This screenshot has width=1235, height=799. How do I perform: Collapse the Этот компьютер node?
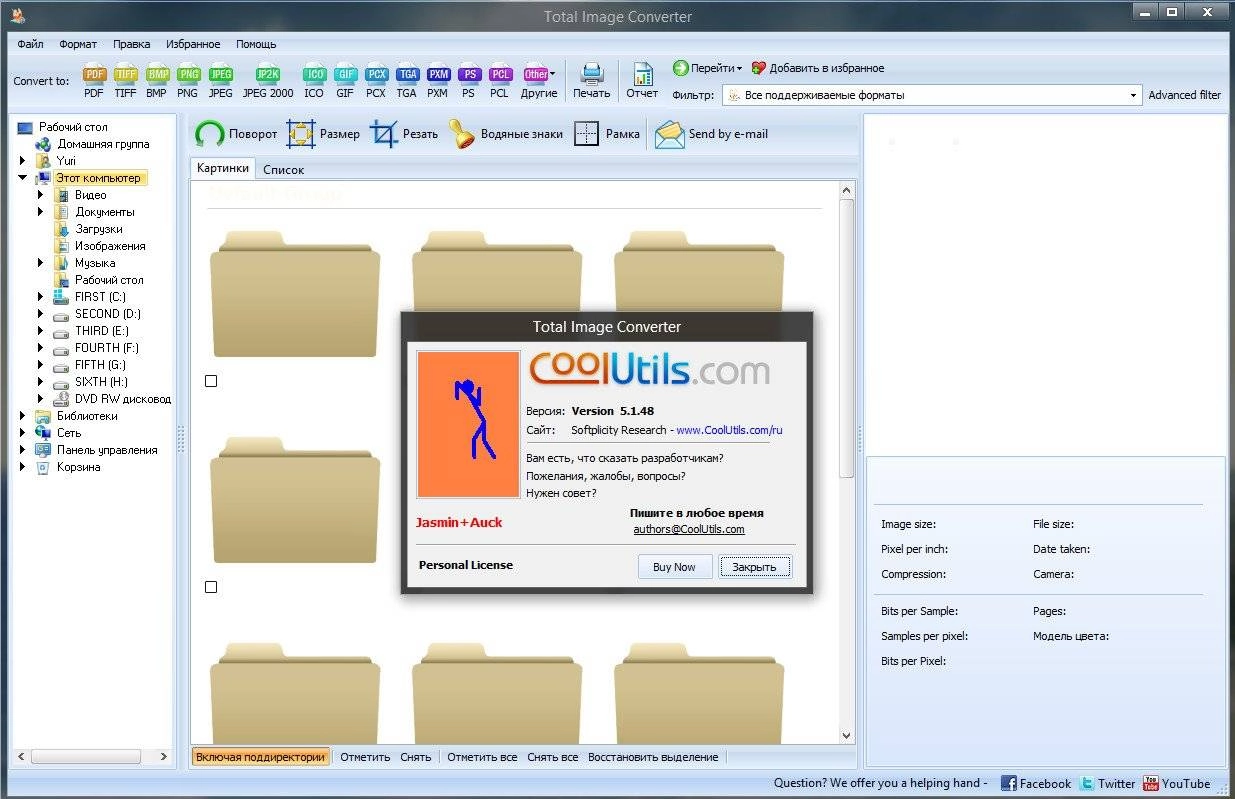[x=23, y=178]
